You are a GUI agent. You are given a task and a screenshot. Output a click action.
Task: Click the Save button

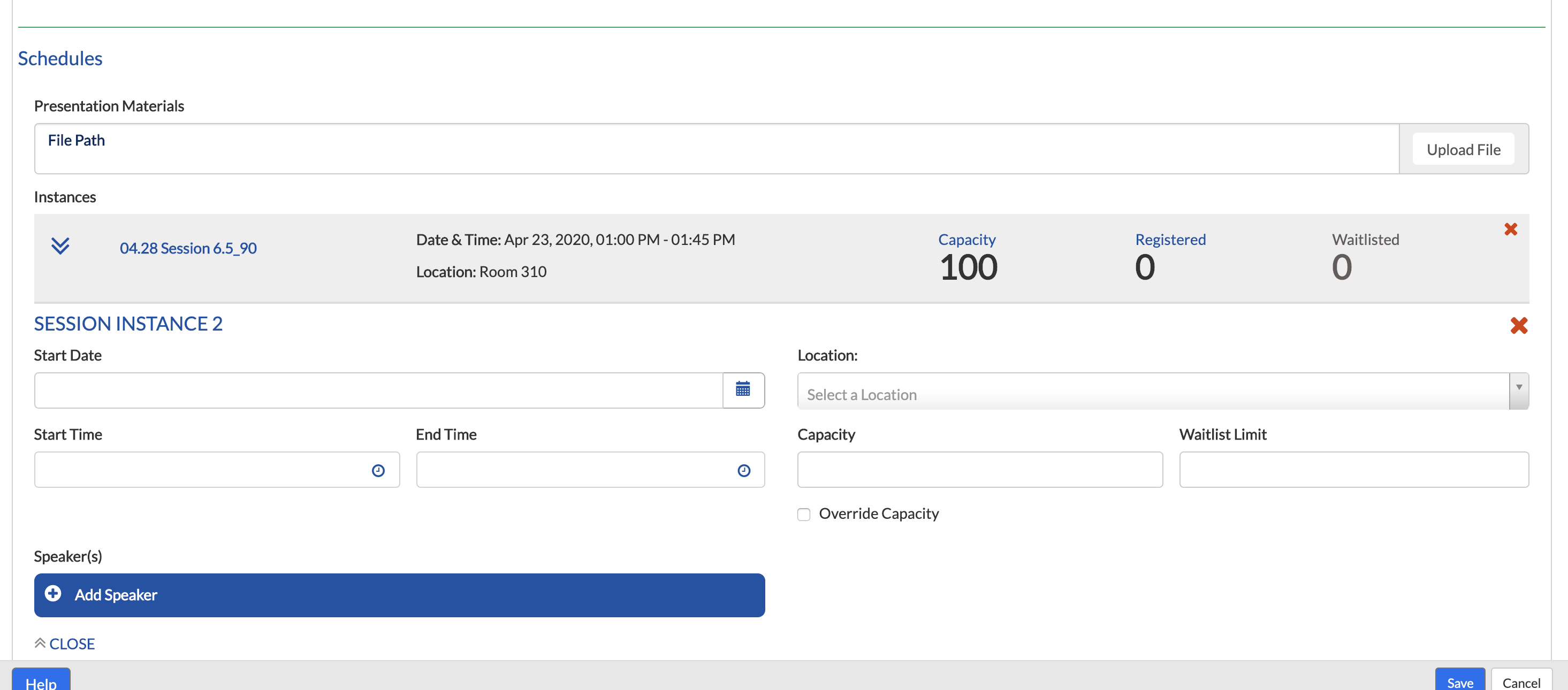coord(1459,680)
